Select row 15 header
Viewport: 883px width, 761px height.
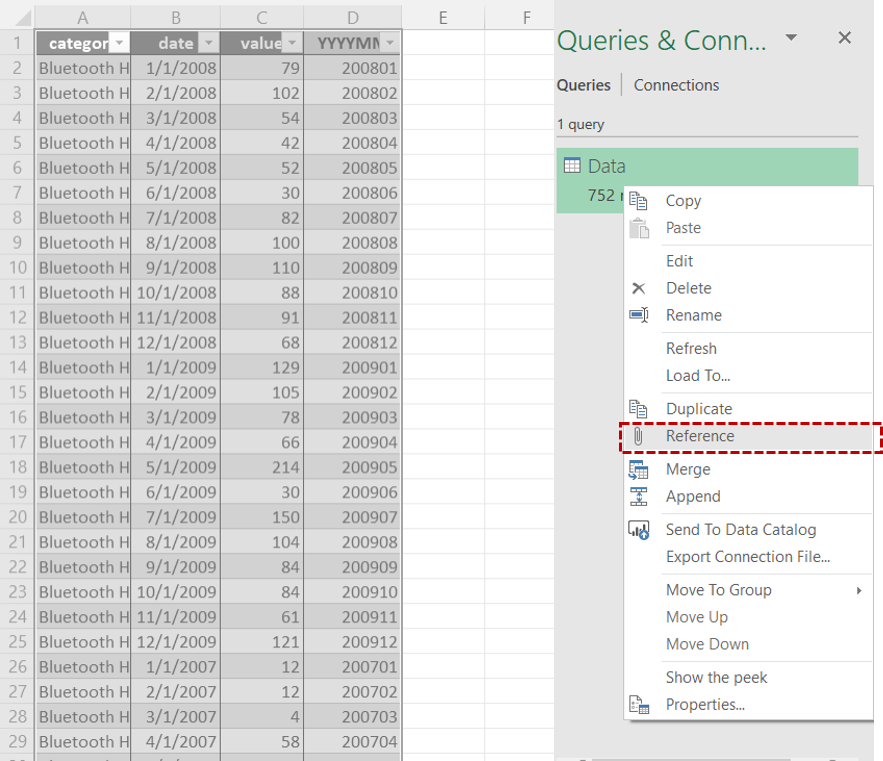(17, 392)
